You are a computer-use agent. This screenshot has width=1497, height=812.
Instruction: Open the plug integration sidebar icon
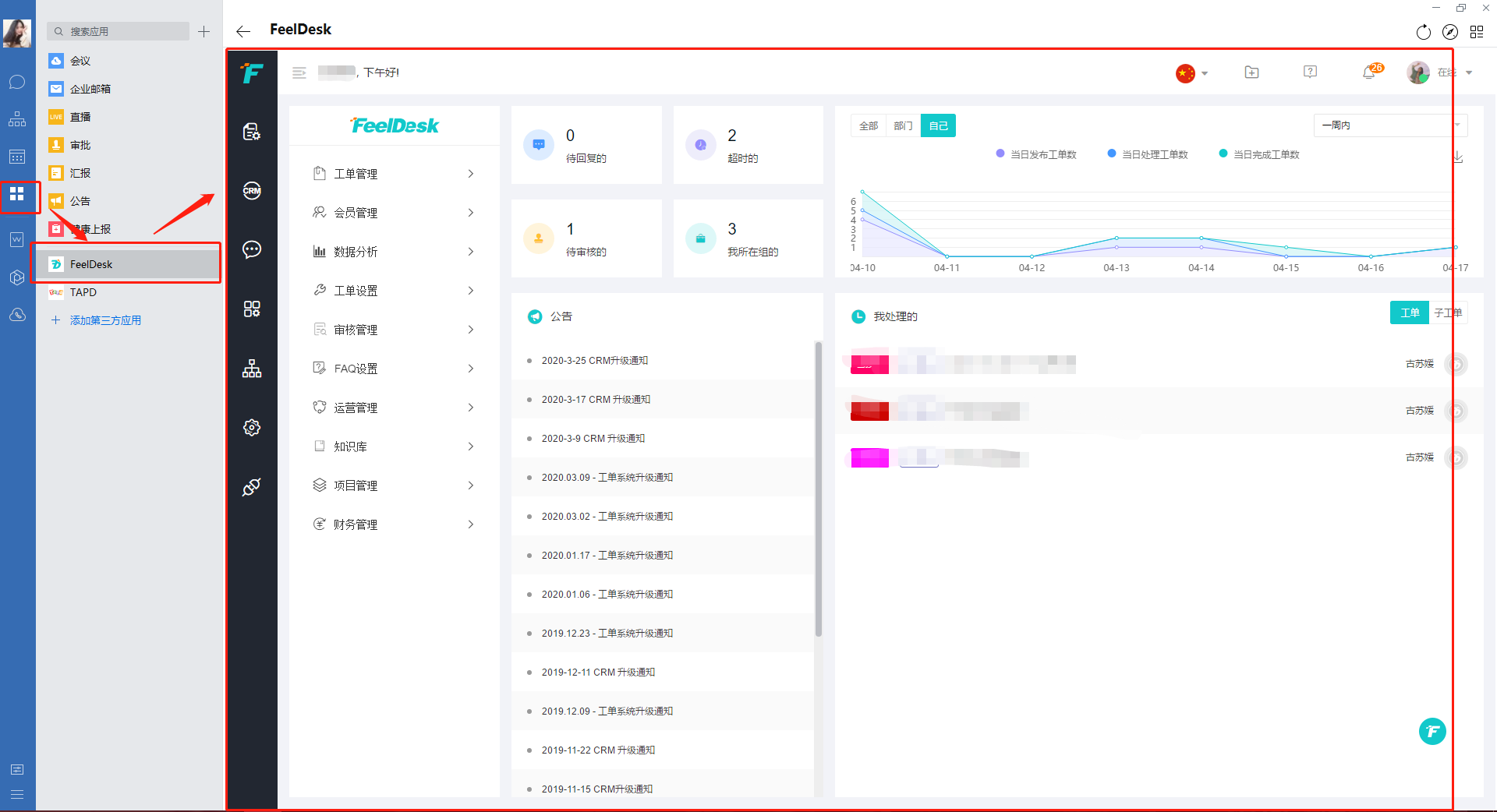tap(252, 487)
